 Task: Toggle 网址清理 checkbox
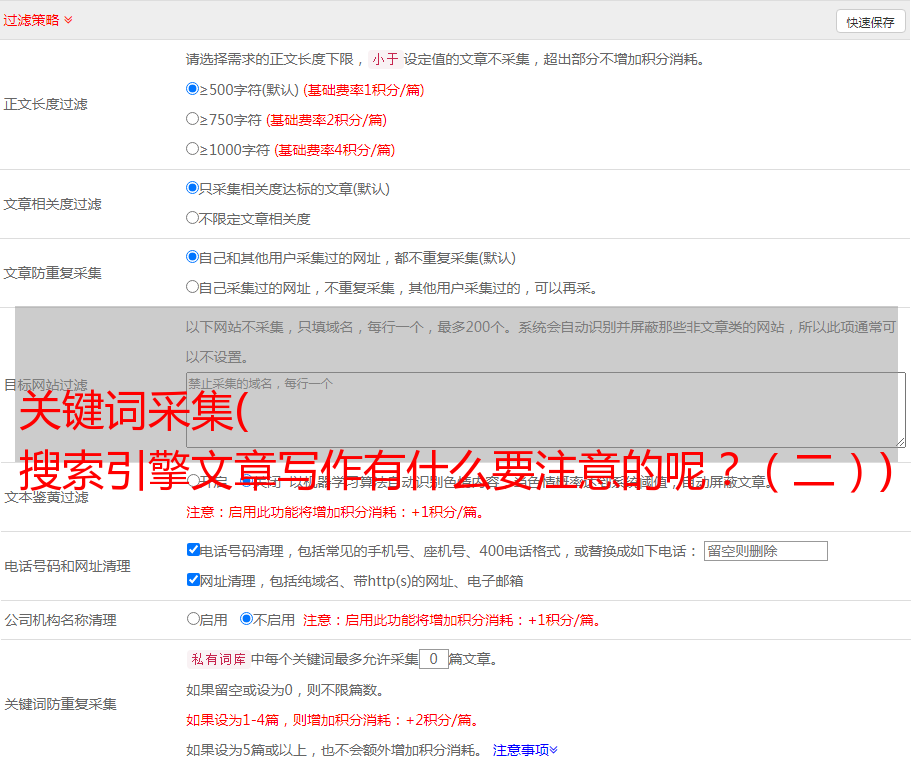tap(193, 579)
